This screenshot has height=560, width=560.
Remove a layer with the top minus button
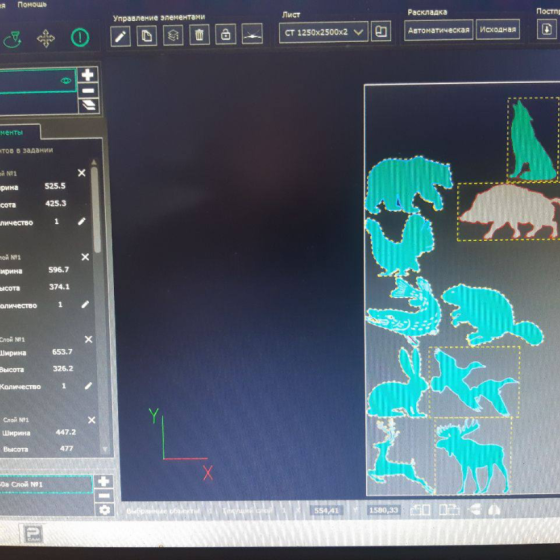click(88, 91)
